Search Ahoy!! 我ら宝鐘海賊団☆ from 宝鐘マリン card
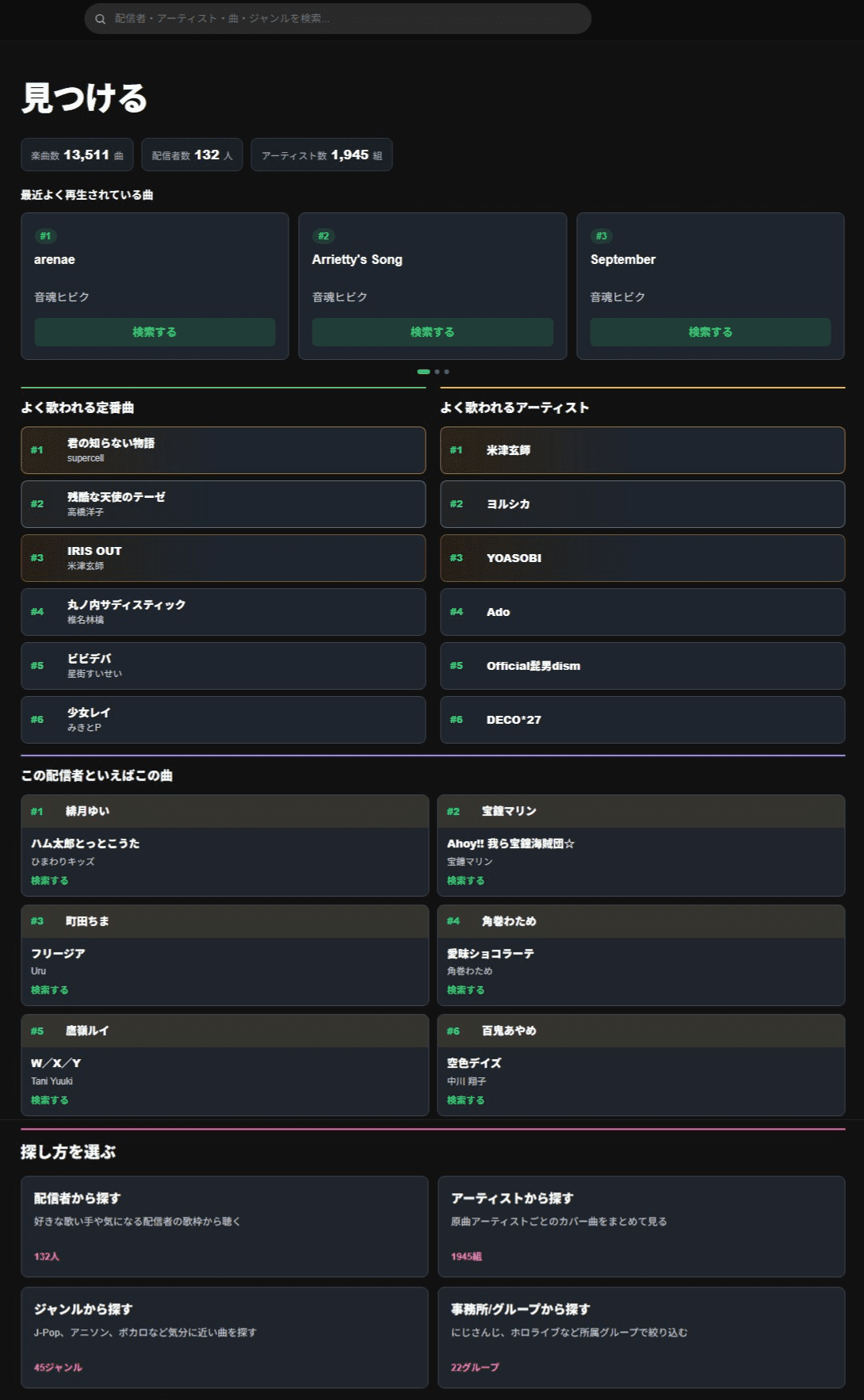Image resolution: width=864 pixels, height=1400 pixels. point(465,881)
